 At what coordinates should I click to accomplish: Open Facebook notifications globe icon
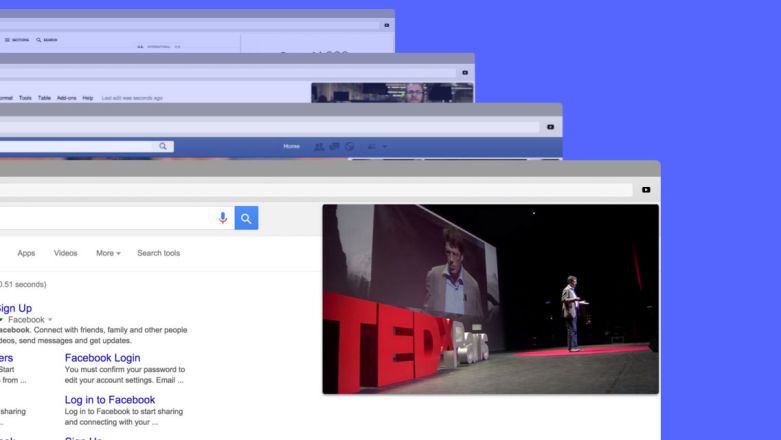pos(350,147)
